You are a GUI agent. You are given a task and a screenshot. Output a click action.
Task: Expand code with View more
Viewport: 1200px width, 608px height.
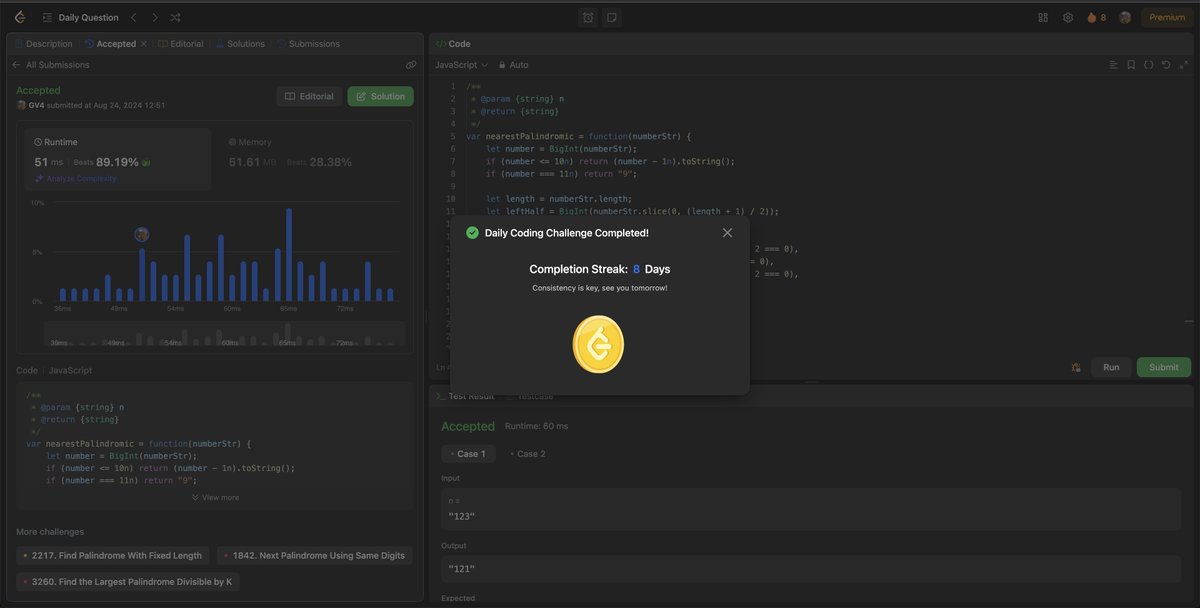point(215,497)
